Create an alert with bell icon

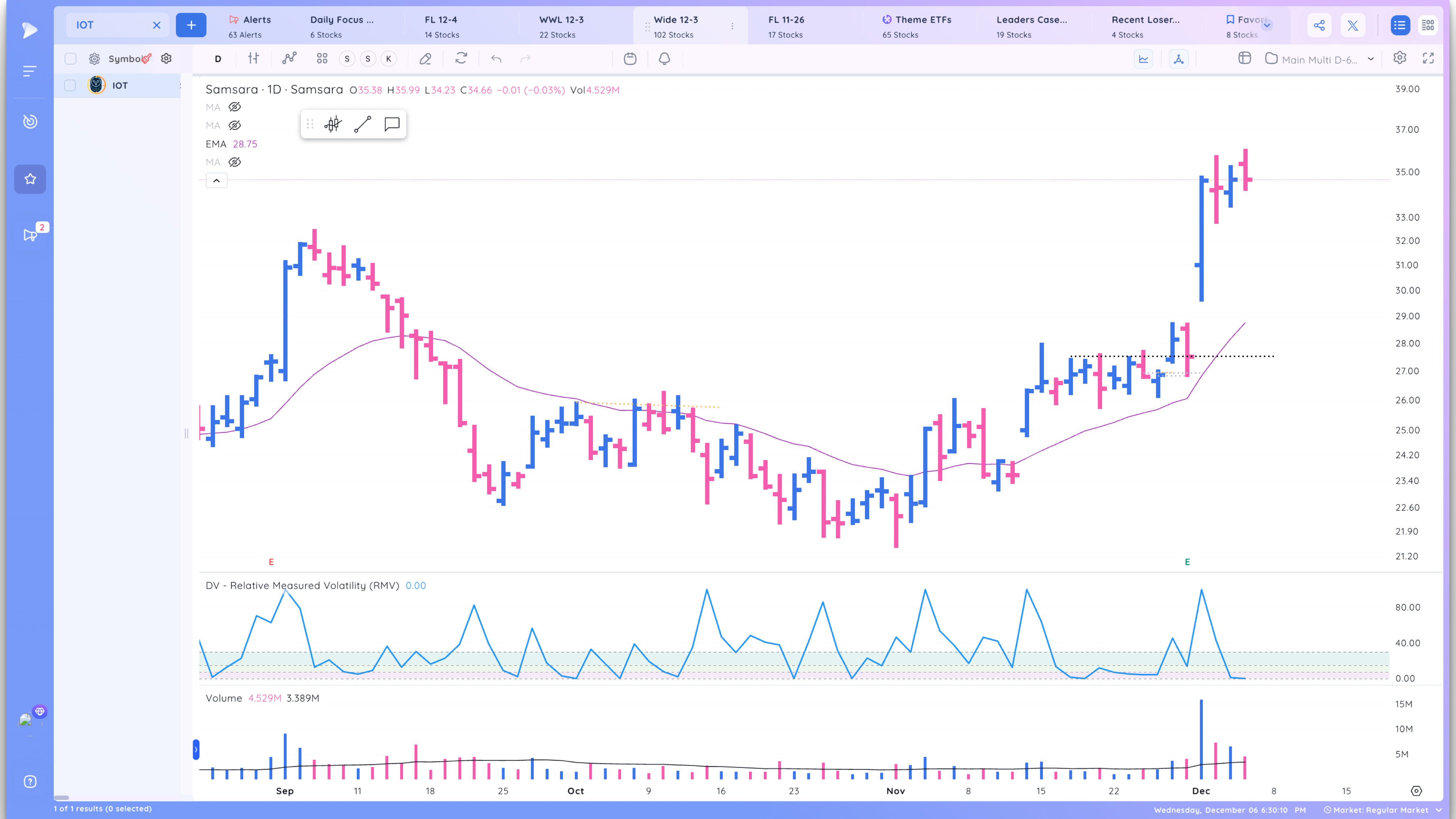click(x=665, y=59)
